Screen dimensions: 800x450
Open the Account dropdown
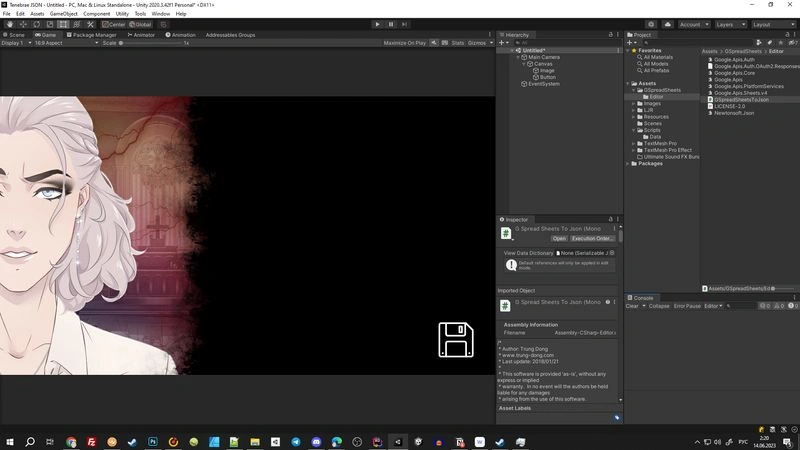[x=694, y=24]
